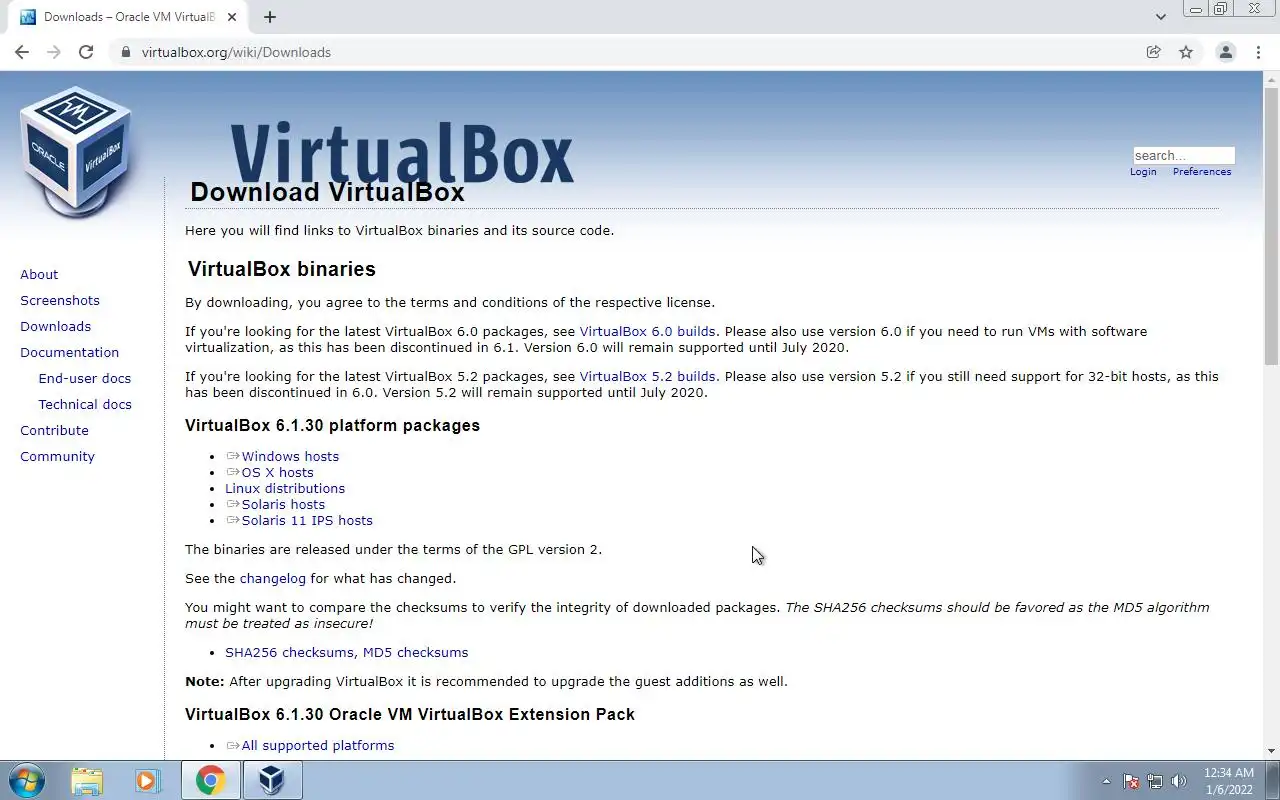The width and height of the screenshot is (1280, 800).
Task: Open File Explorer from the taskbar
Action: (87, 780)
